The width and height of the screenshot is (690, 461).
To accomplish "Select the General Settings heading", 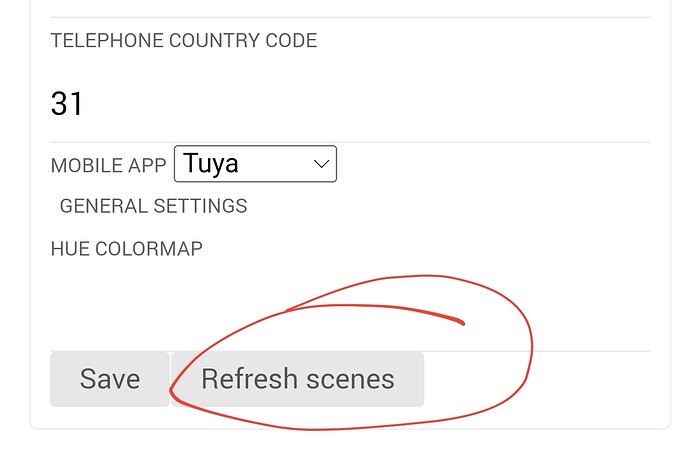I will click(x=153, y=206).
